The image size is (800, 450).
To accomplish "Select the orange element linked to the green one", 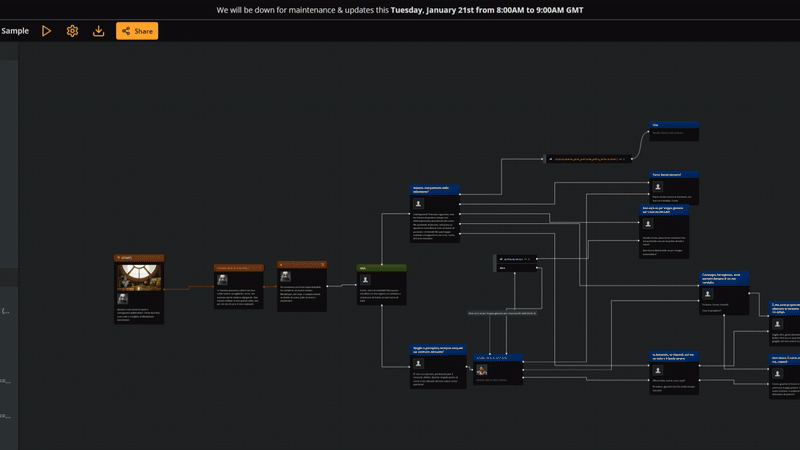I will click(302, 286).
